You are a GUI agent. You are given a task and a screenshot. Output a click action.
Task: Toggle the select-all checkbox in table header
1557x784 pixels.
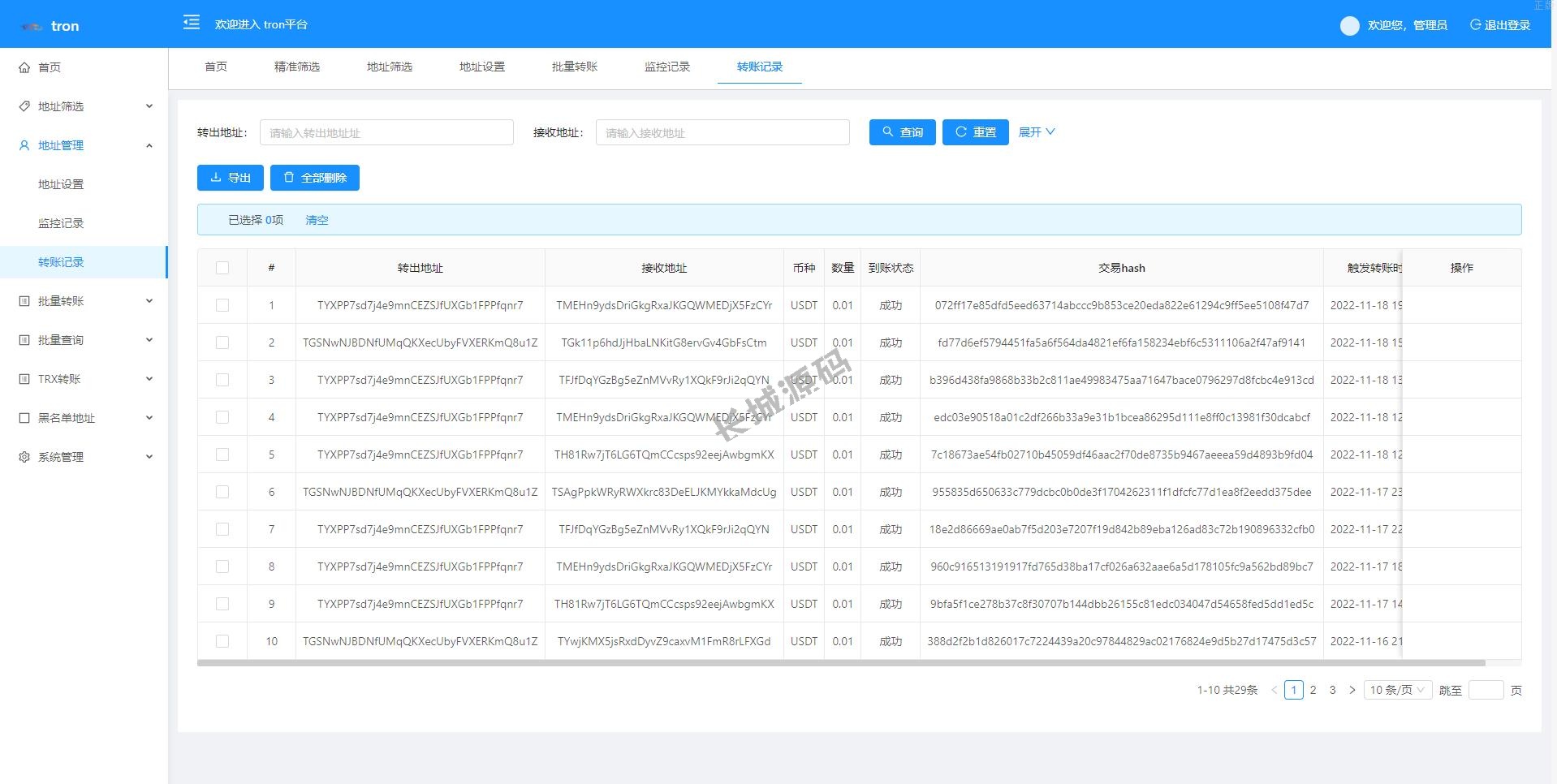pos(222,268)
